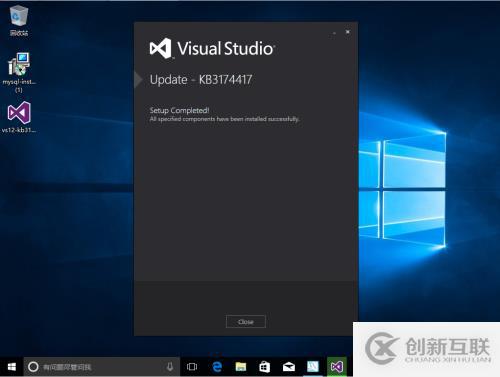
Task: Launch Microsoft Edge from the taskbar
Action: 217,367
